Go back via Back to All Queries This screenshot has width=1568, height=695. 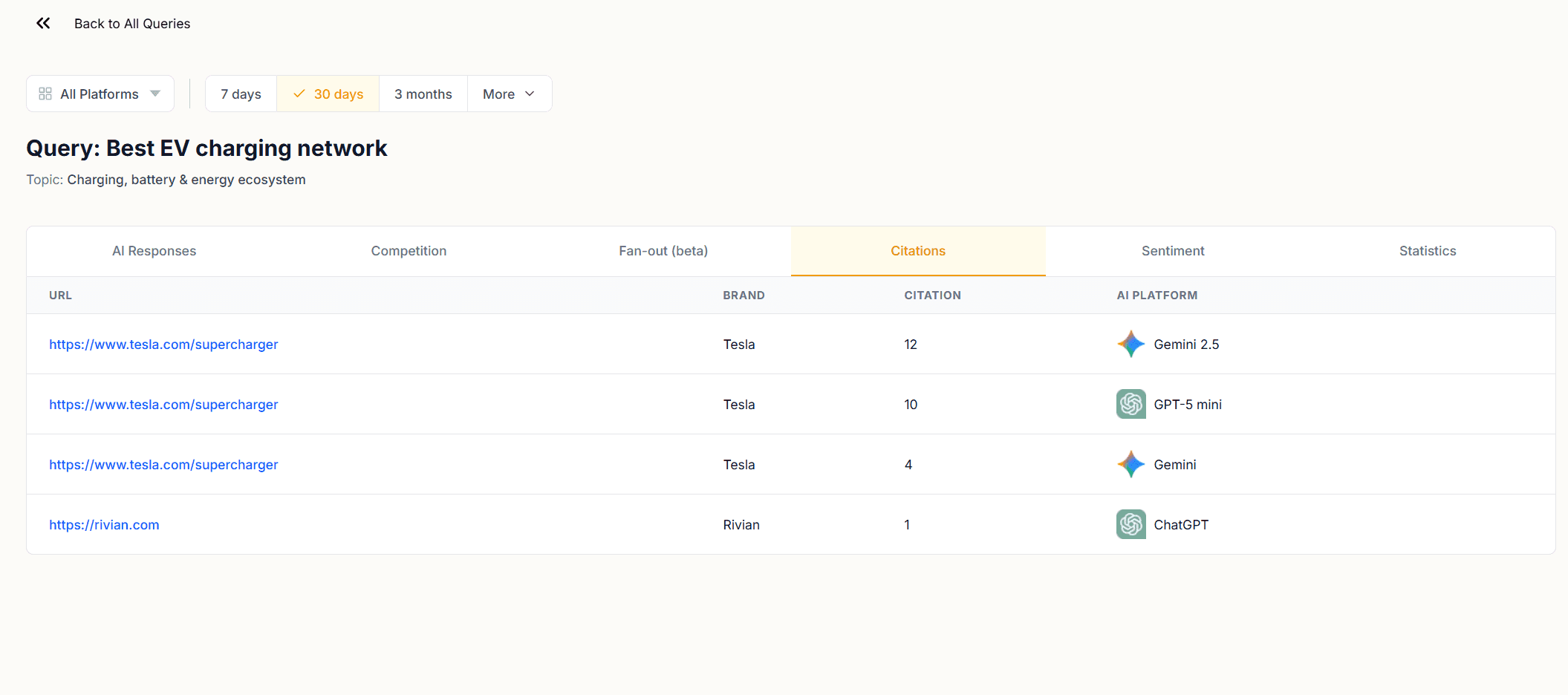[132, 24]
